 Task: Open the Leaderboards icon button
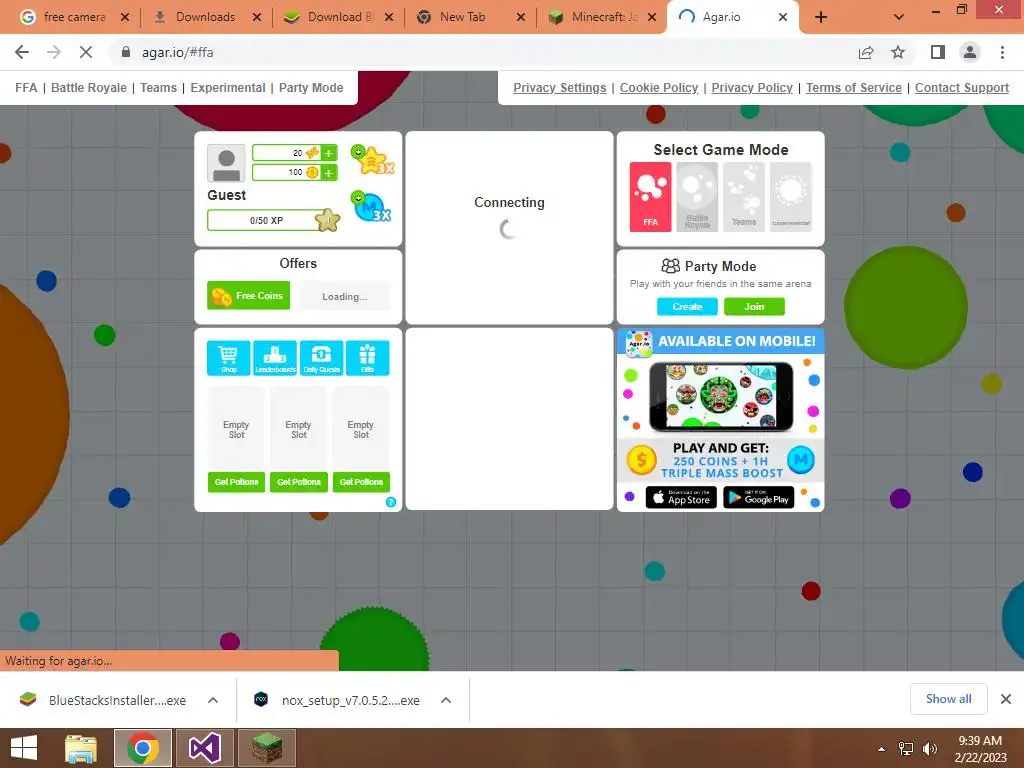coord(275,358)
